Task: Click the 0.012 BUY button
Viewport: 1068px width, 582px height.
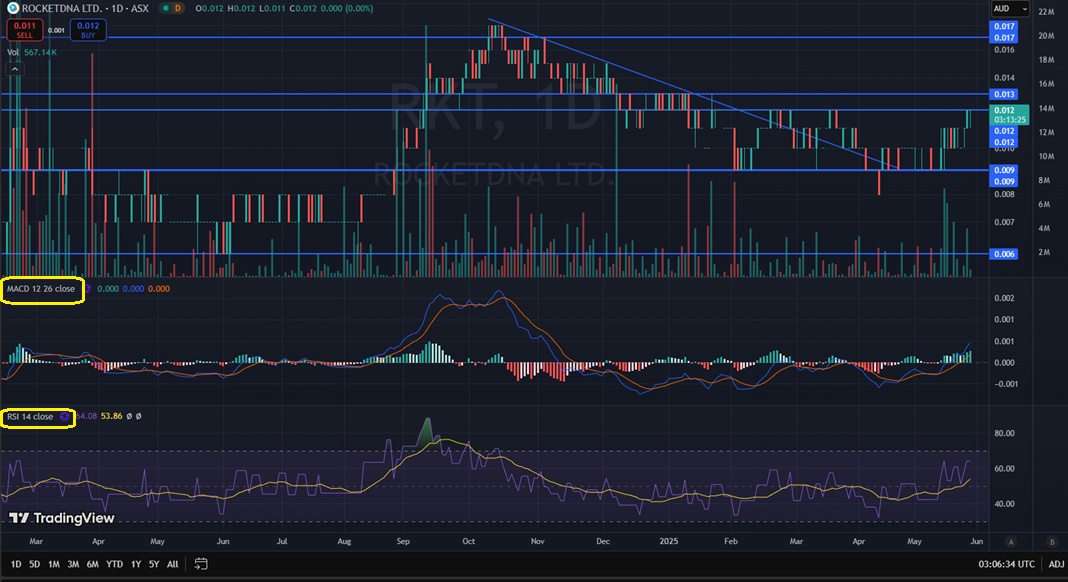Action: point(88,30)
